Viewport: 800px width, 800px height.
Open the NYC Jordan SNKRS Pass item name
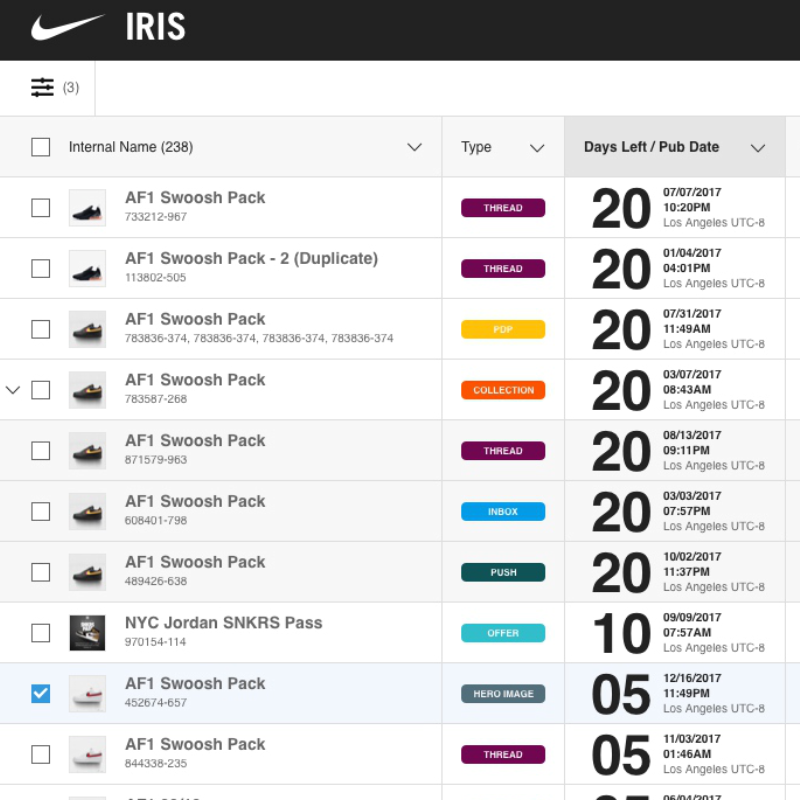tap(223, 623)
